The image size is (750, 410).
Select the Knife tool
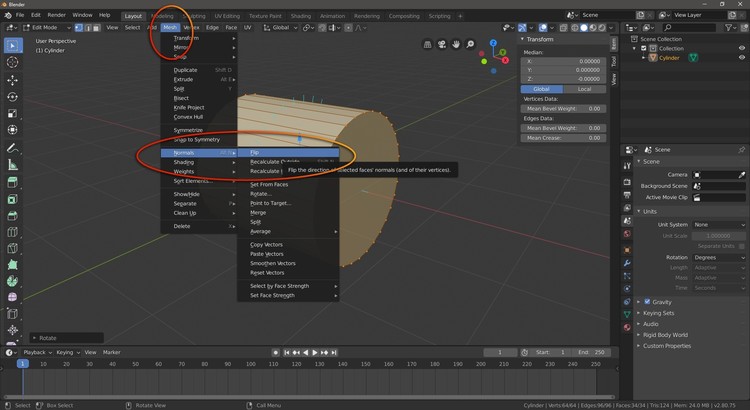point(13,249)
